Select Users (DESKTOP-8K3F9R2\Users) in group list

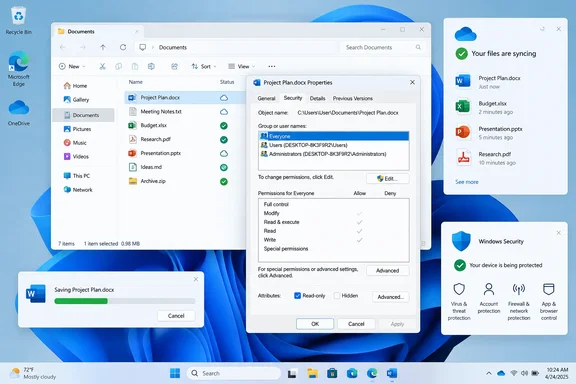point(334,145)
